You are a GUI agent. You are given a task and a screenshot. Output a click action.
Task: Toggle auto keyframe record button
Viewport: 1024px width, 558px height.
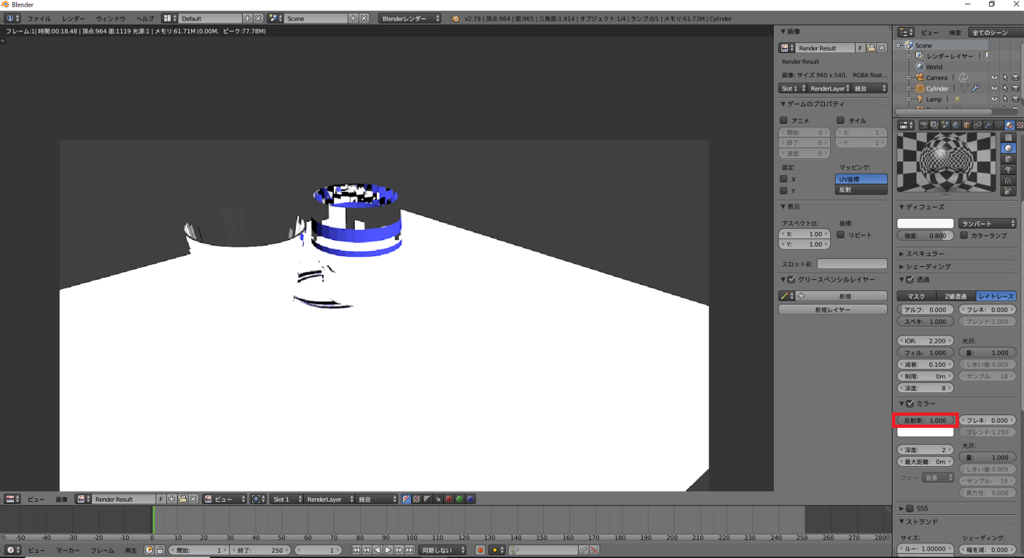(480, 550)
